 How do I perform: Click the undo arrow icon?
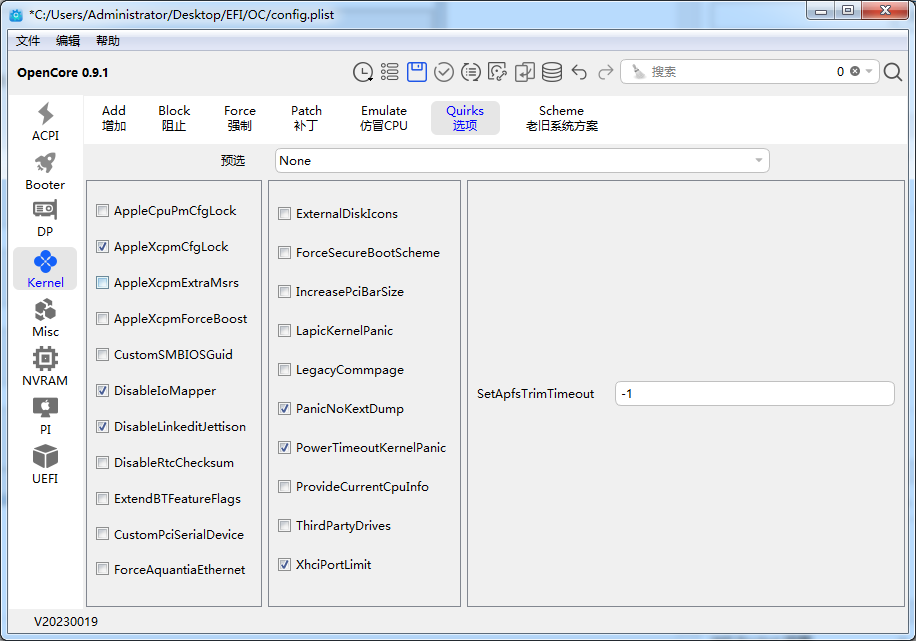tap(579, 72)
